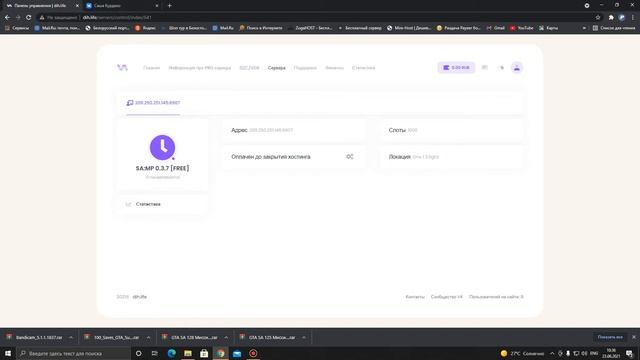Open the Windows Start menu

point(8,353)
